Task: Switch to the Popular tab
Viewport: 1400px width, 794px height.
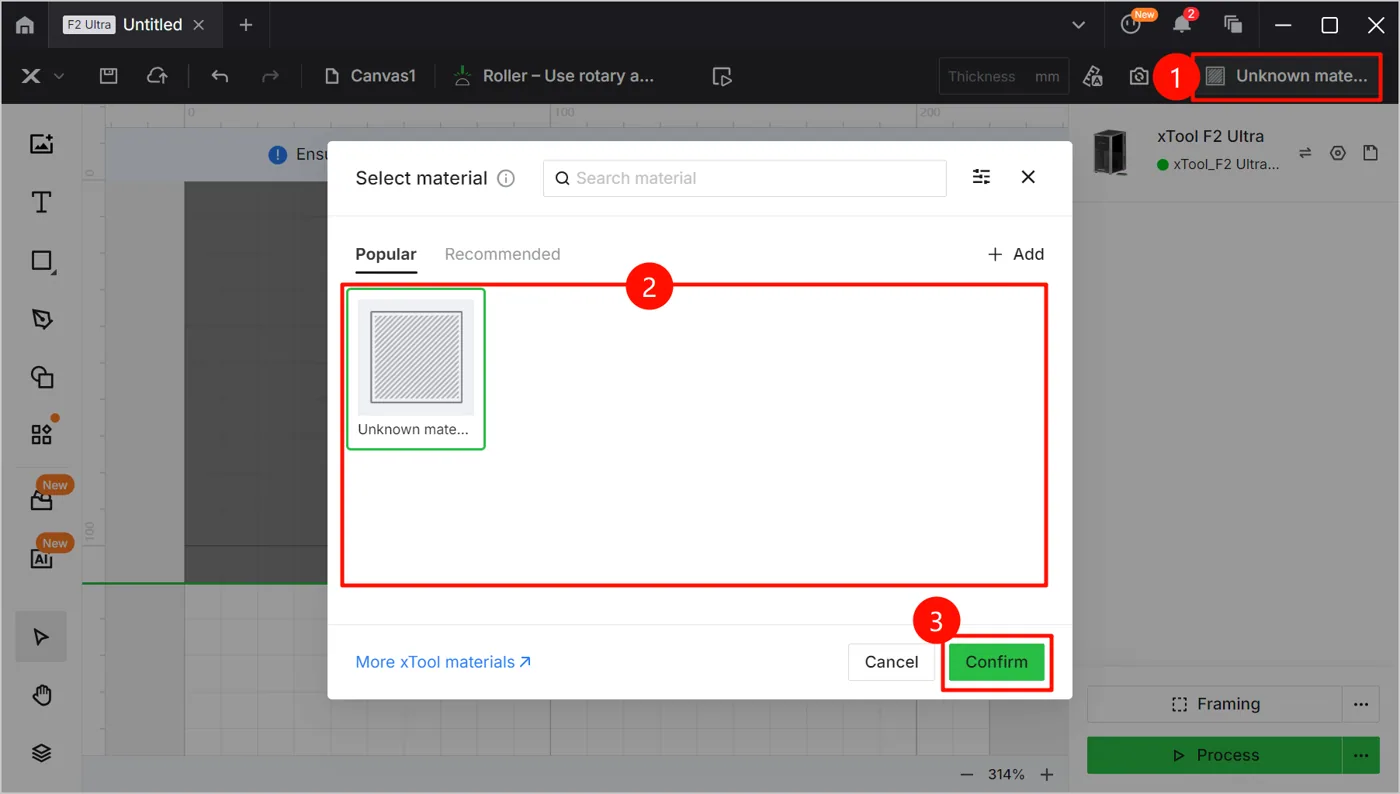Action: (386, 254)
